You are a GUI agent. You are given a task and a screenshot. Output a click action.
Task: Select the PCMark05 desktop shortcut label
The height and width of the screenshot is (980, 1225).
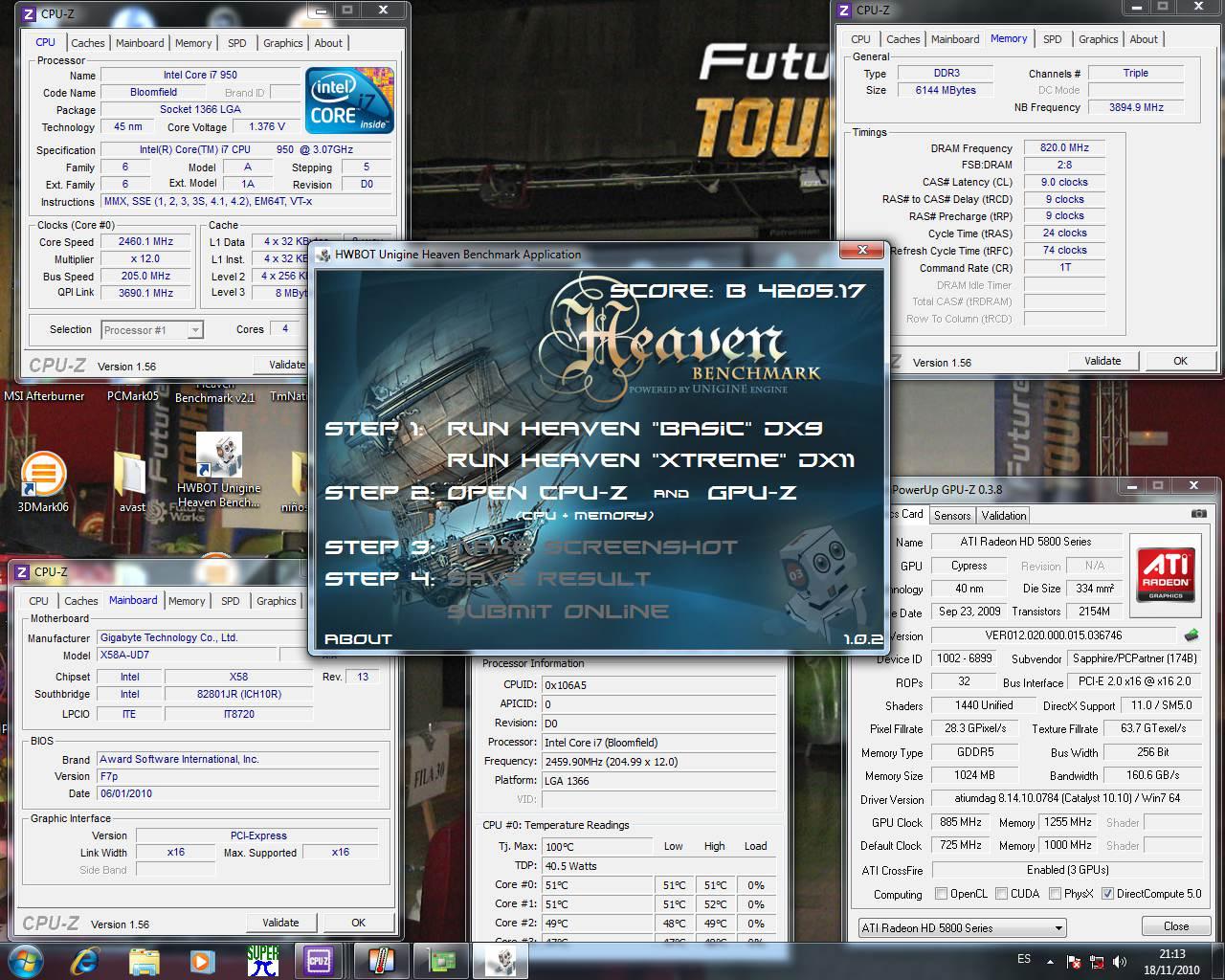(133, 396)
